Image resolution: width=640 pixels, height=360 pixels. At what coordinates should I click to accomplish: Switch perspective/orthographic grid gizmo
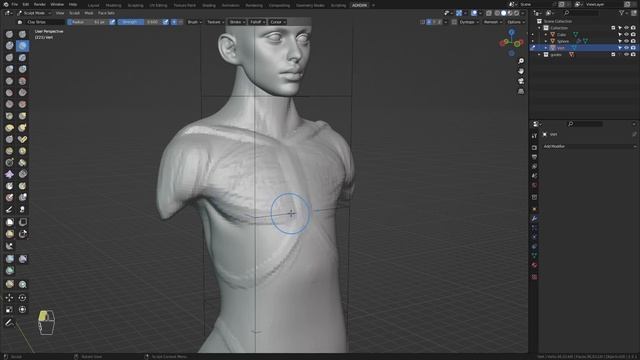click(x=521, y=91)
